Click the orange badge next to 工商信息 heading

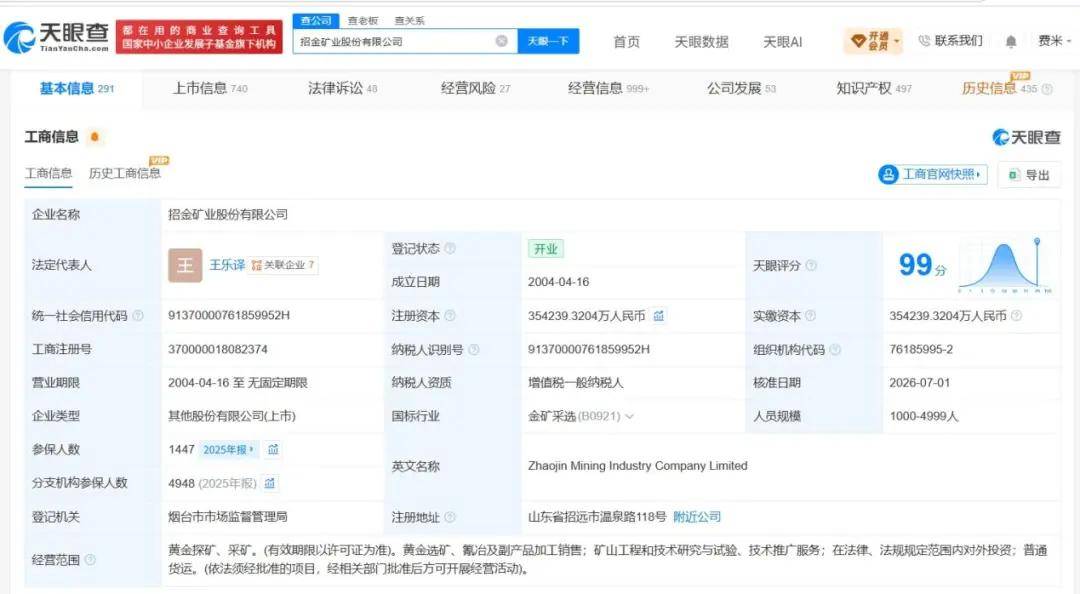pos(95,137)
